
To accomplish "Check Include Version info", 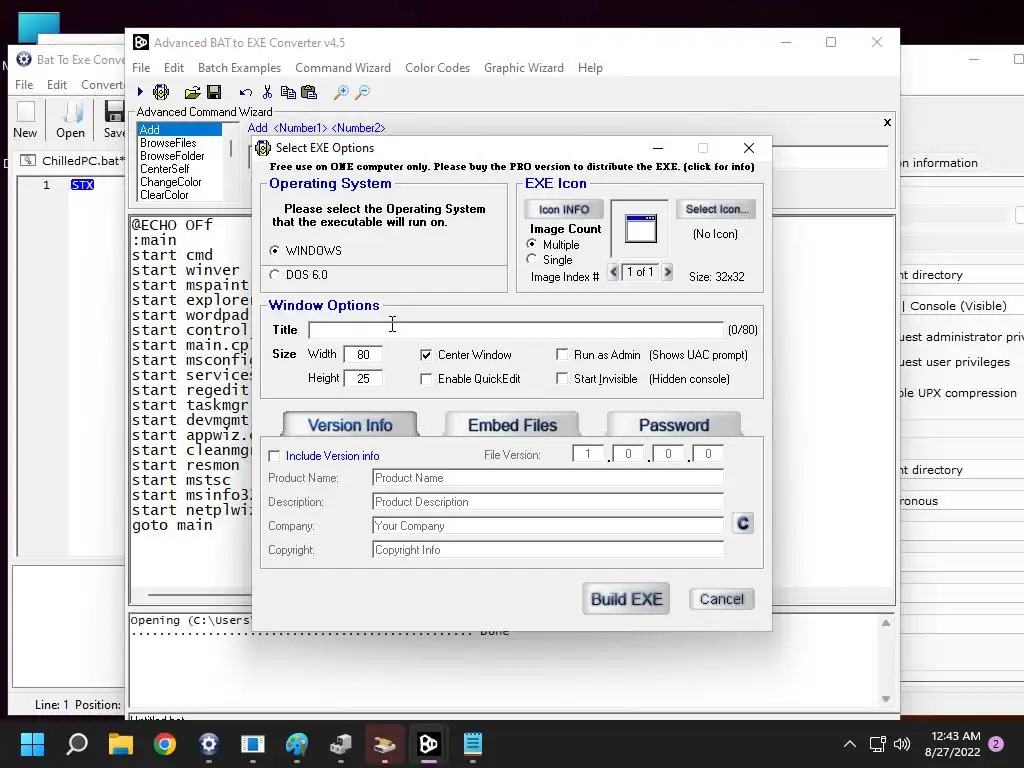I will click(x=274, y=456).
